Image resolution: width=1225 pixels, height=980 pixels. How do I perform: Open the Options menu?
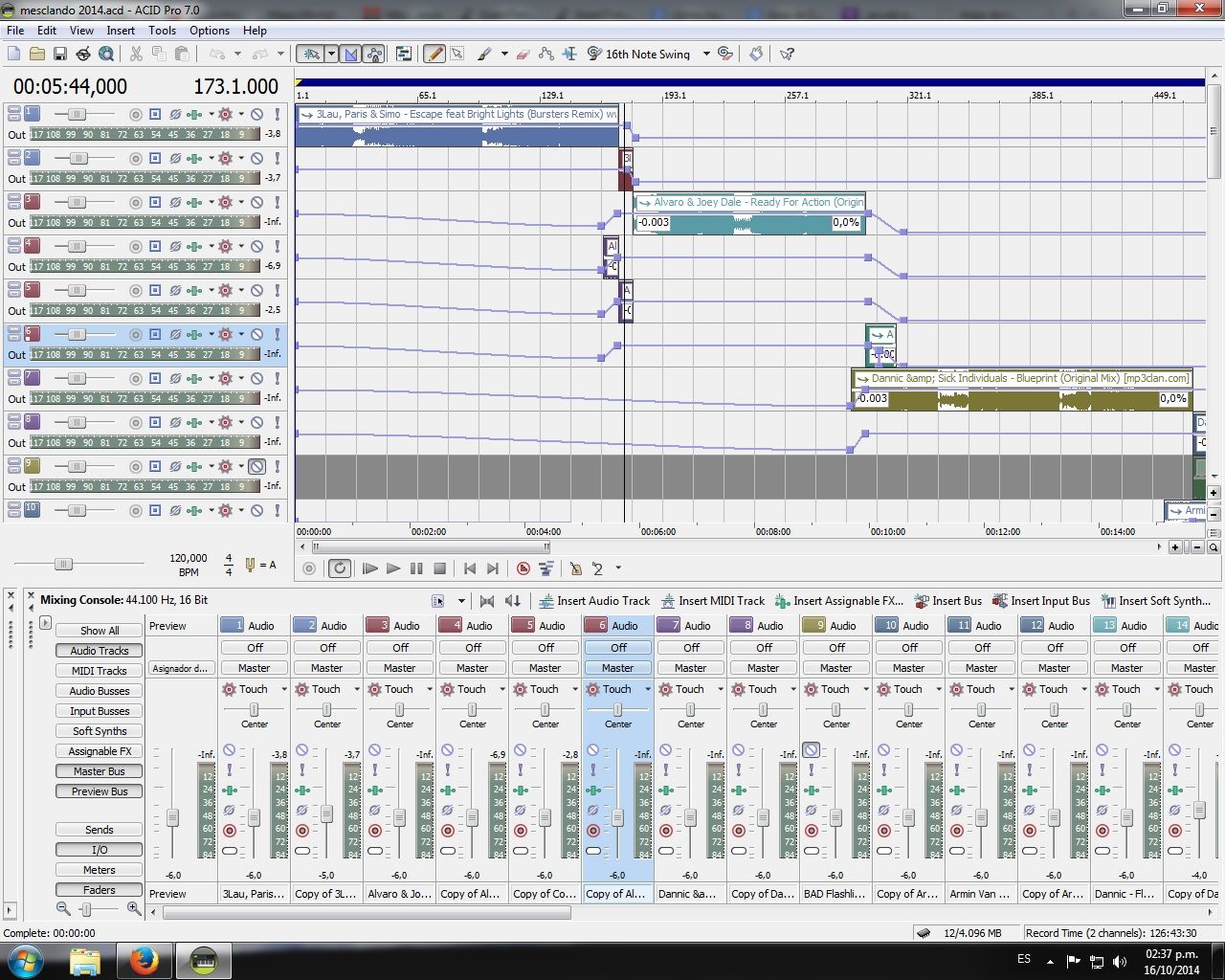tap(209, 30)
